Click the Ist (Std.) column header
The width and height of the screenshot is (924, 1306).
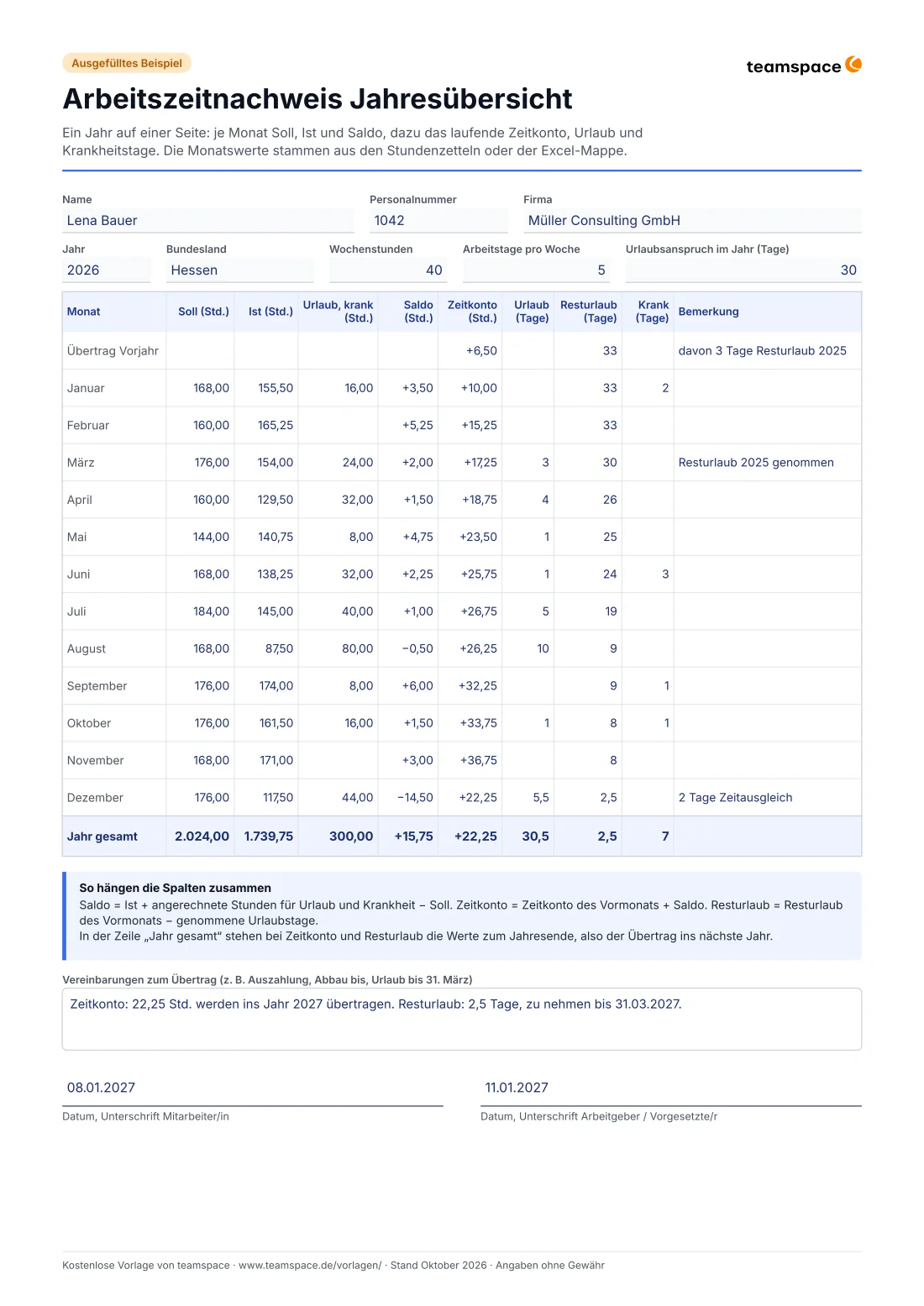[x=270, y=312]
